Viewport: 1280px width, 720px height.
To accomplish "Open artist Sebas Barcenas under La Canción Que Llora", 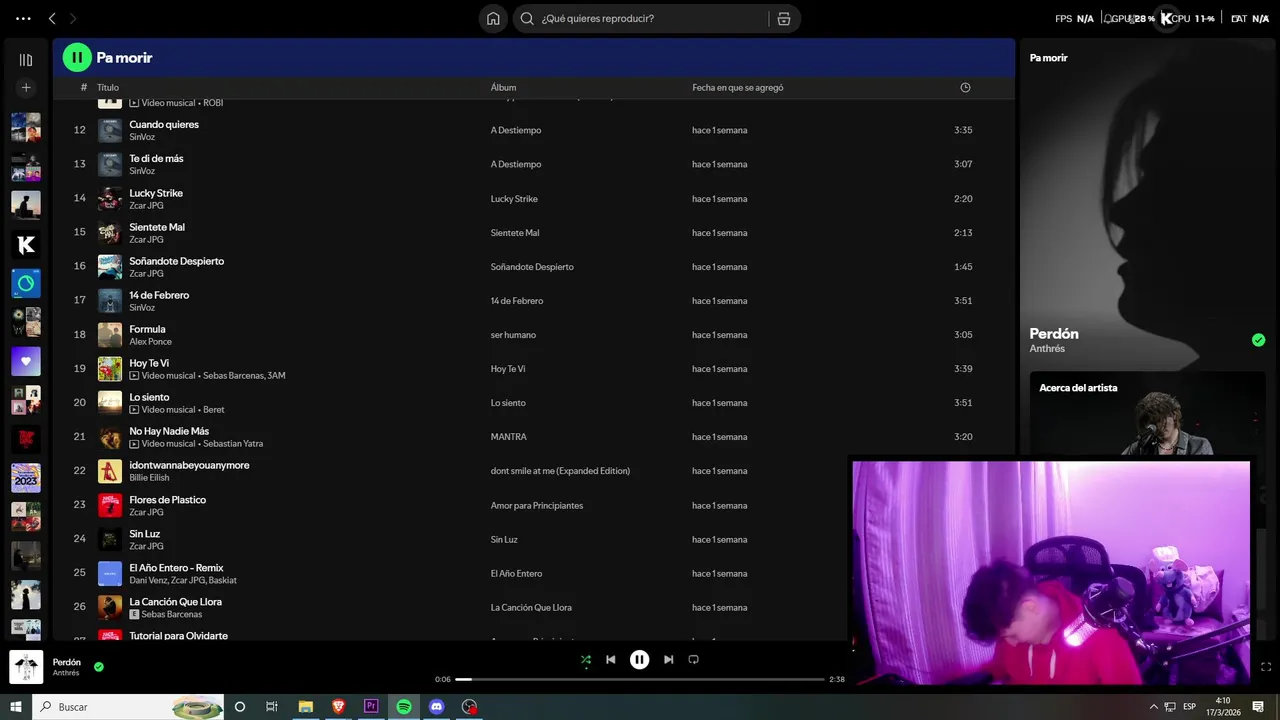I will click(172, 614).
